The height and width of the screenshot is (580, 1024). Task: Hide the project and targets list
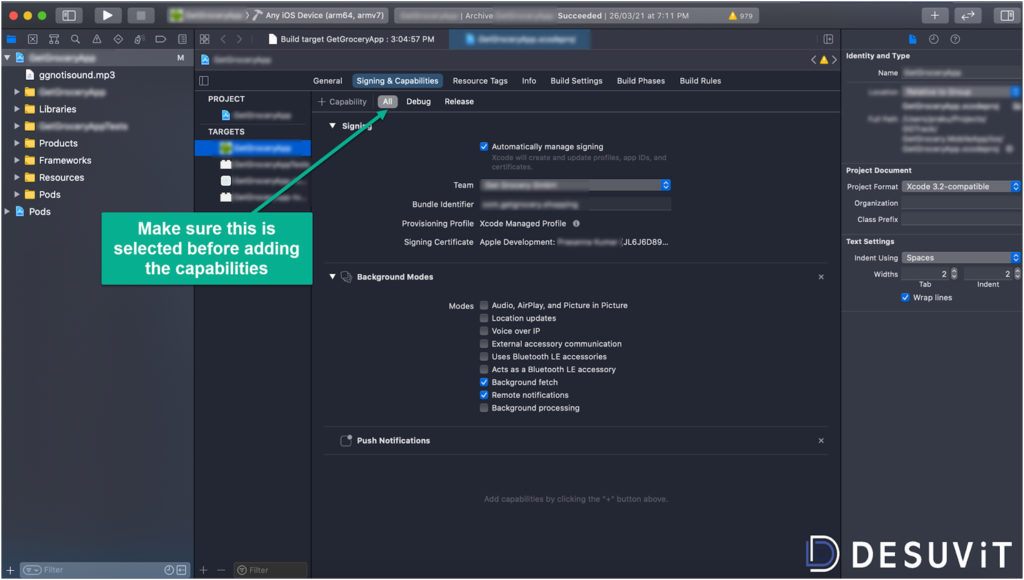click(204, 81)
